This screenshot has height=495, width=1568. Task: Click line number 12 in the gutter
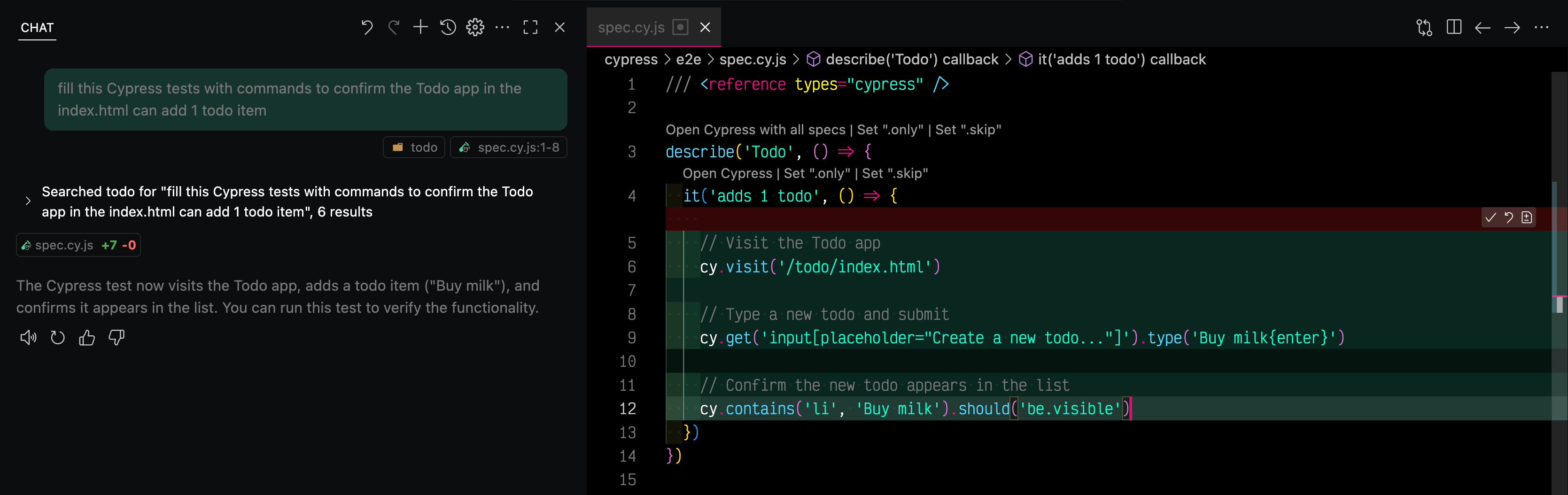pos(627,409)
